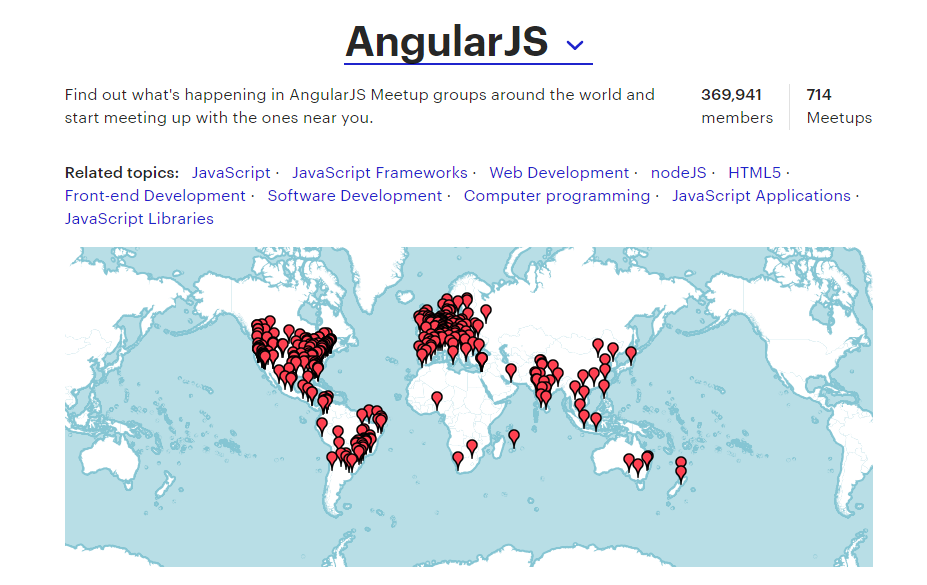Click the AngularJS Meetup groups description text
The width and height of the screenshot is (927, 585).
[x=359, y=106]
